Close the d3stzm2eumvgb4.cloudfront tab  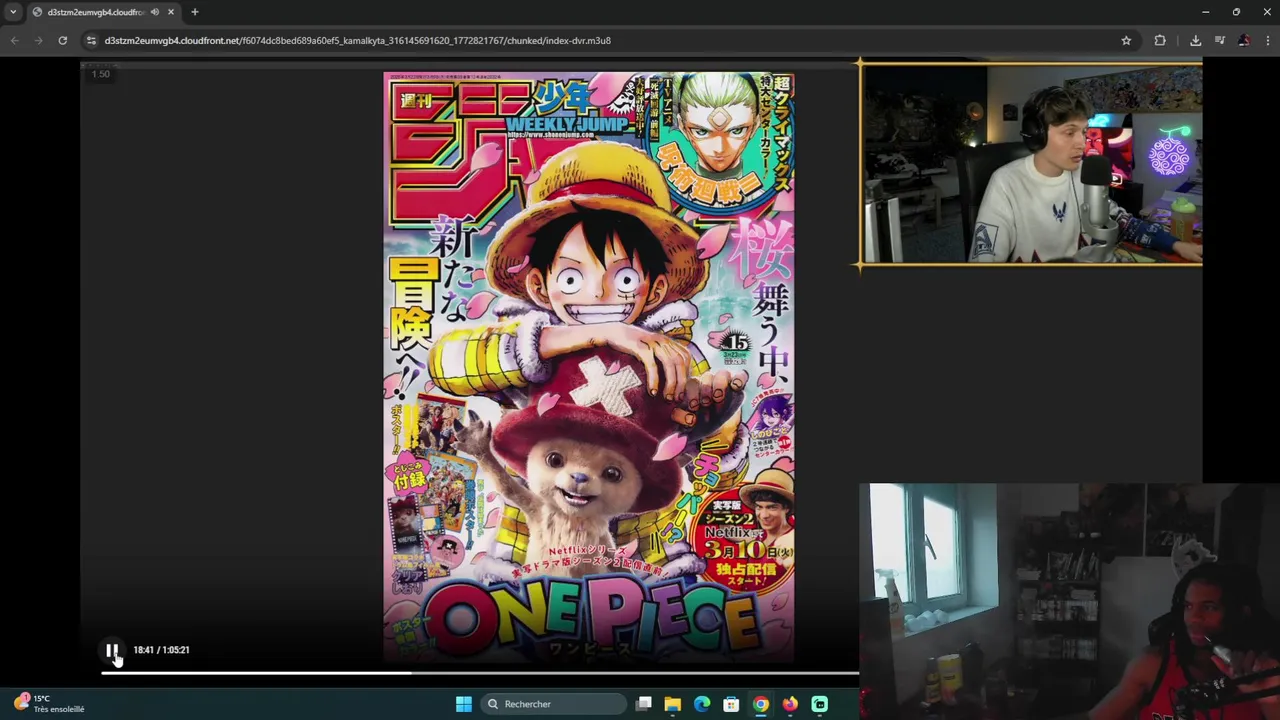(171, 12)
